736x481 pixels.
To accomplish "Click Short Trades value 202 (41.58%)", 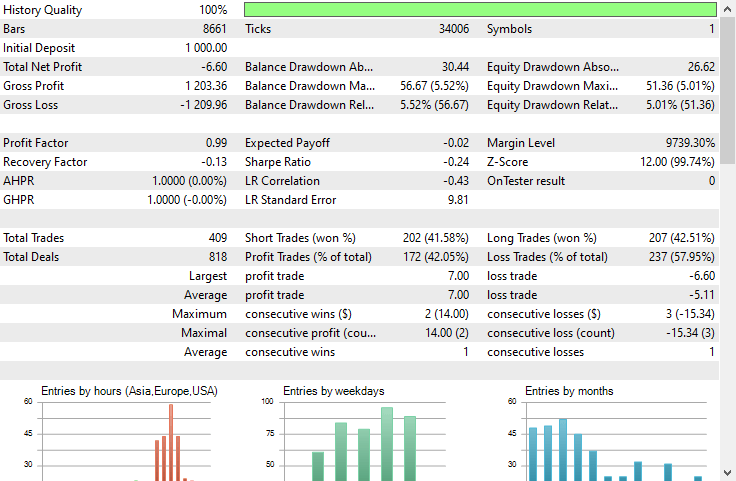I will point(436,238).
